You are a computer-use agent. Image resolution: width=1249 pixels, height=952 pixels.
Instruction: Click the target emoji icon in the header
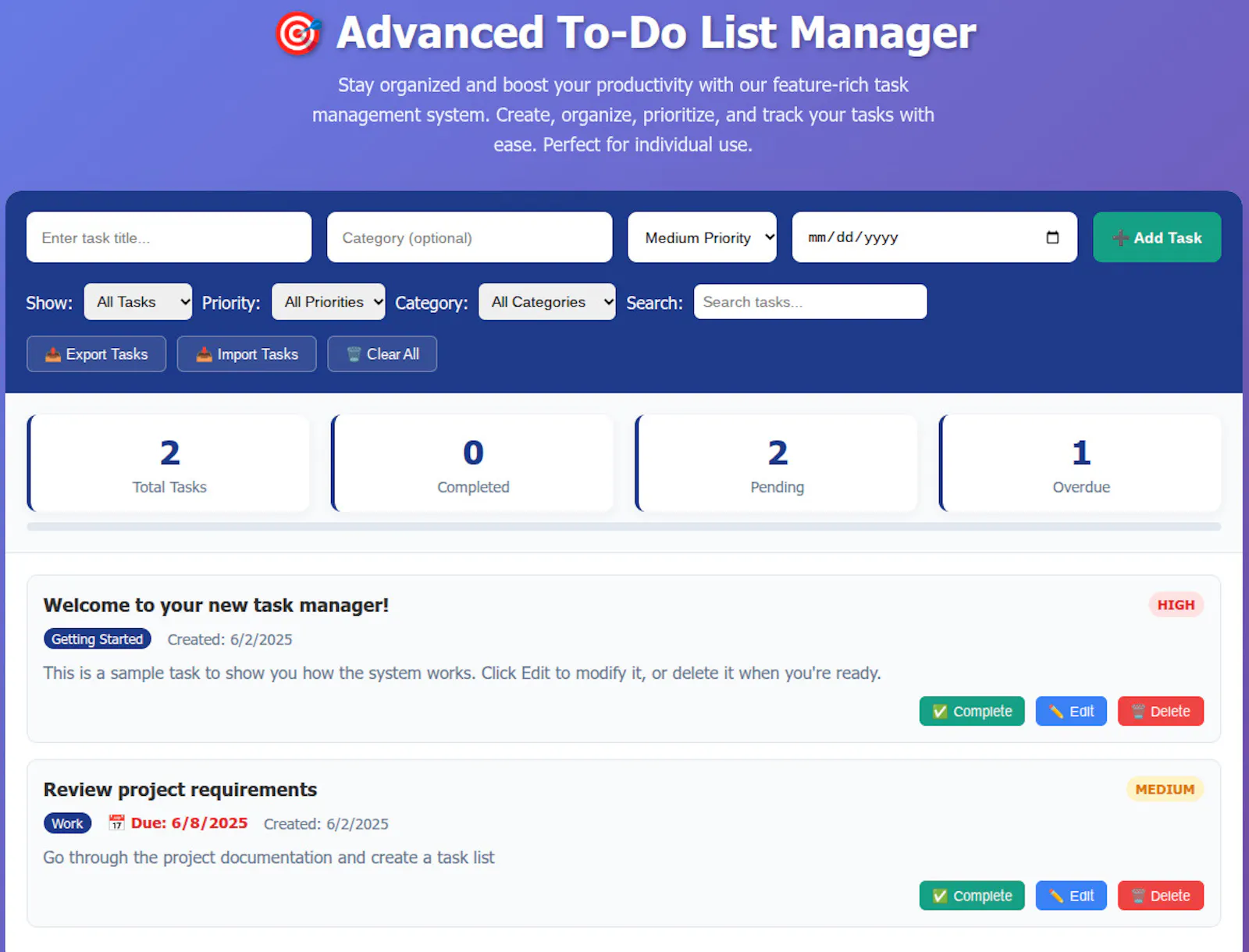tap(298, 34)
